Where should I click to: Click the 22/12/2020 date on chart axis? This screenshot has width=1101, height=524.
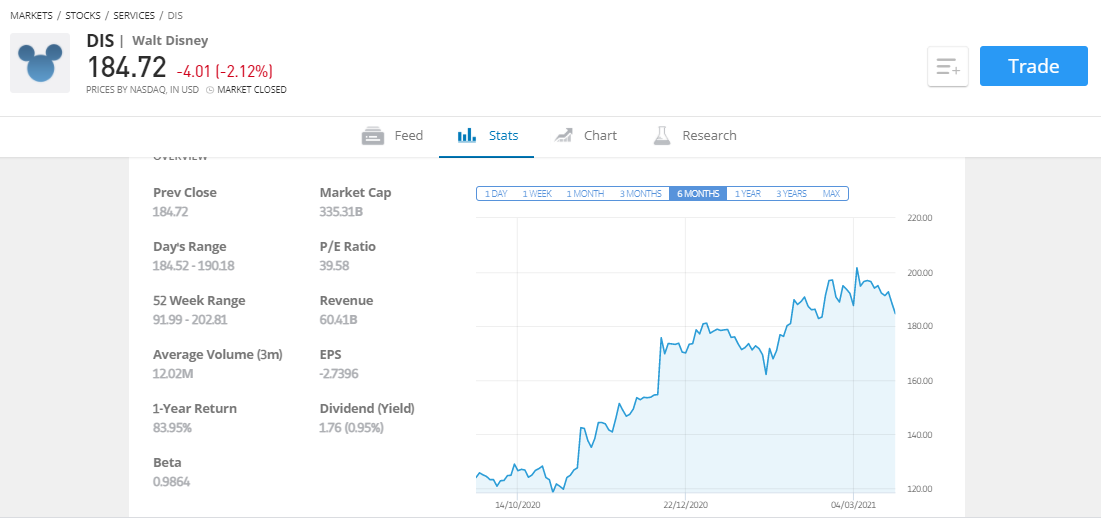[685, 505]
